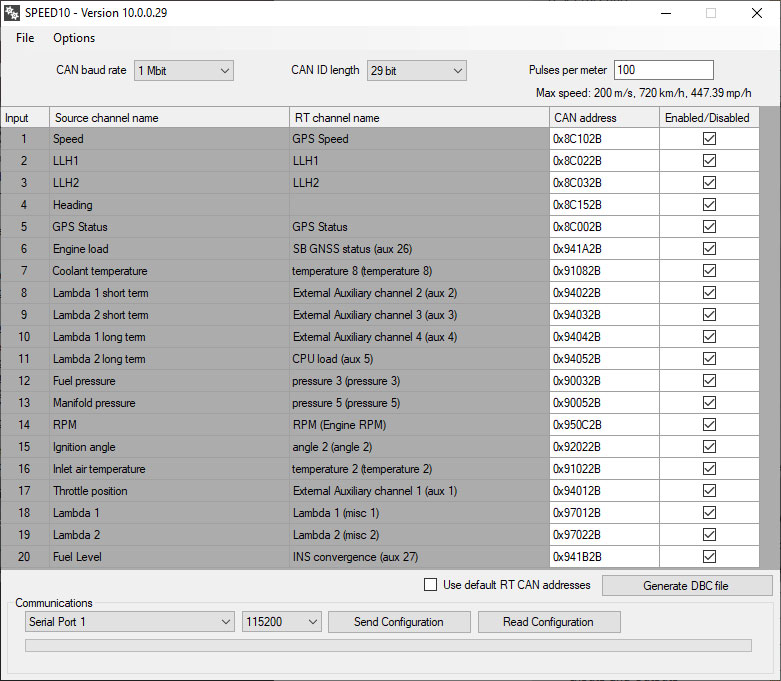
Task: Click the communications progress bar
Action: (x=388, y=646)
